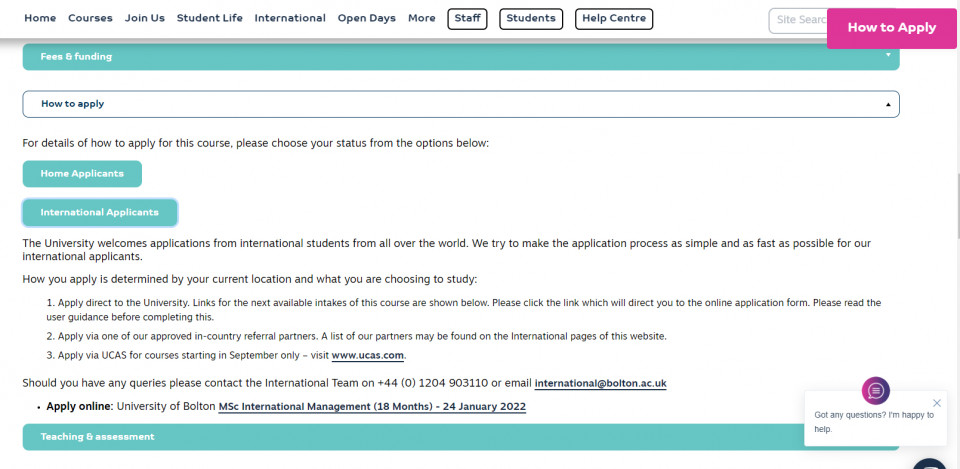Open the Student Life menu
The height and width of the screenshot is (469, 960).
coord(209,18)
